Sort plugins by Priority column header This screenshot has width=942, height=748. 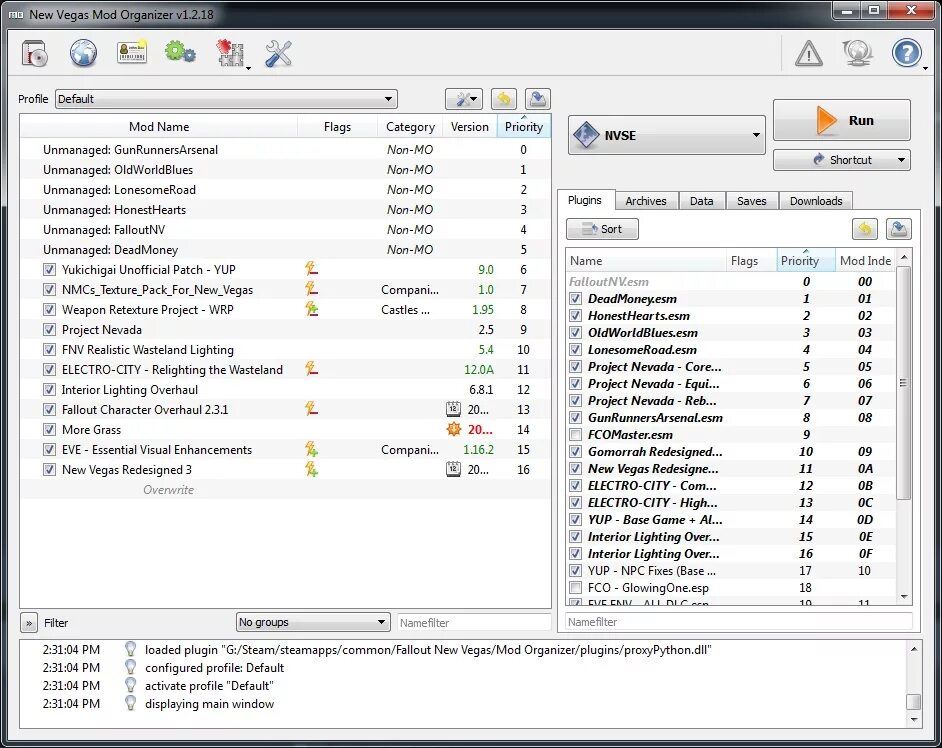pos(806,260)
